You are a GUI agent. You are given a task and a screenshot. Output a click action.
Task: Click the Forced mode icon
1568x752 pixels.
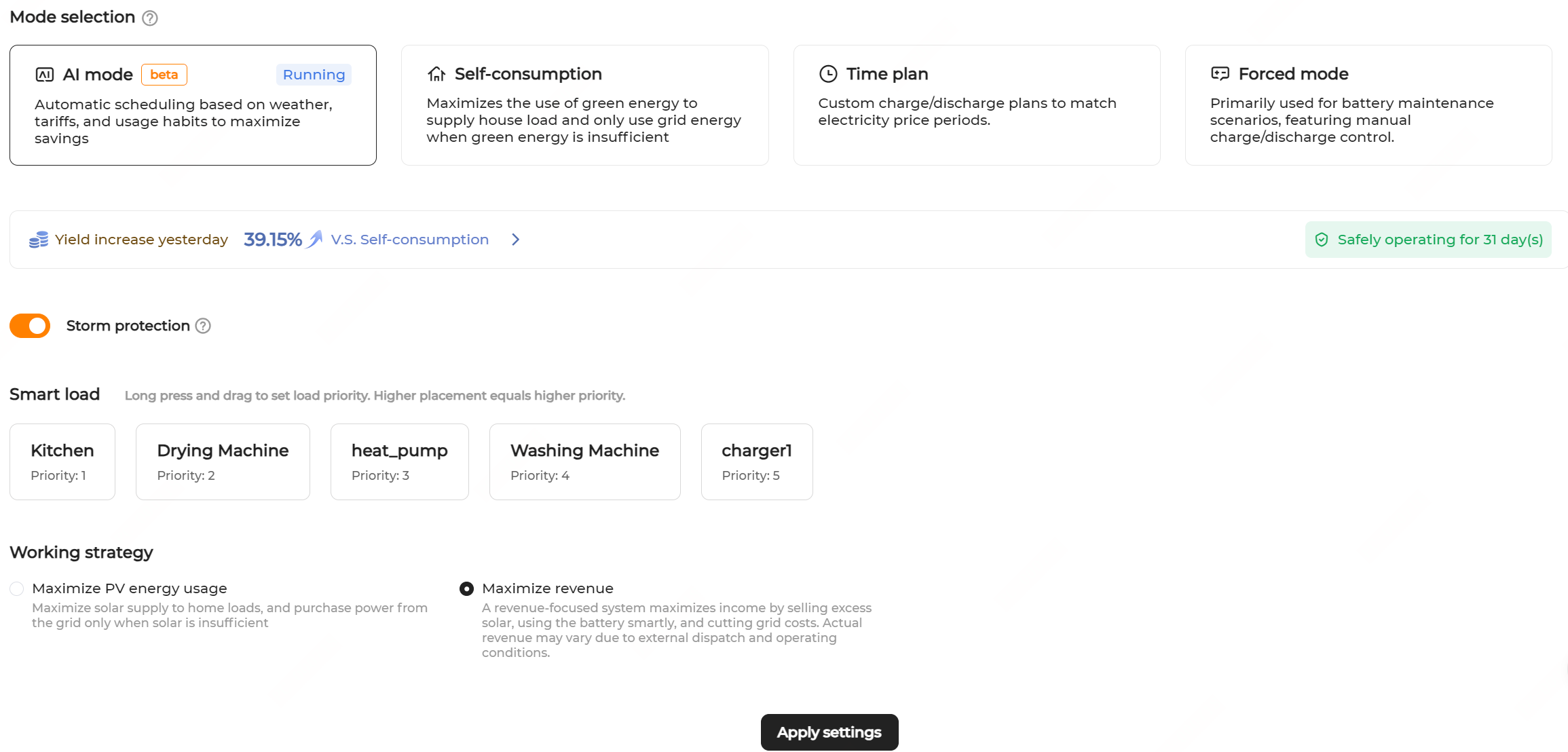pos(1220,74)
